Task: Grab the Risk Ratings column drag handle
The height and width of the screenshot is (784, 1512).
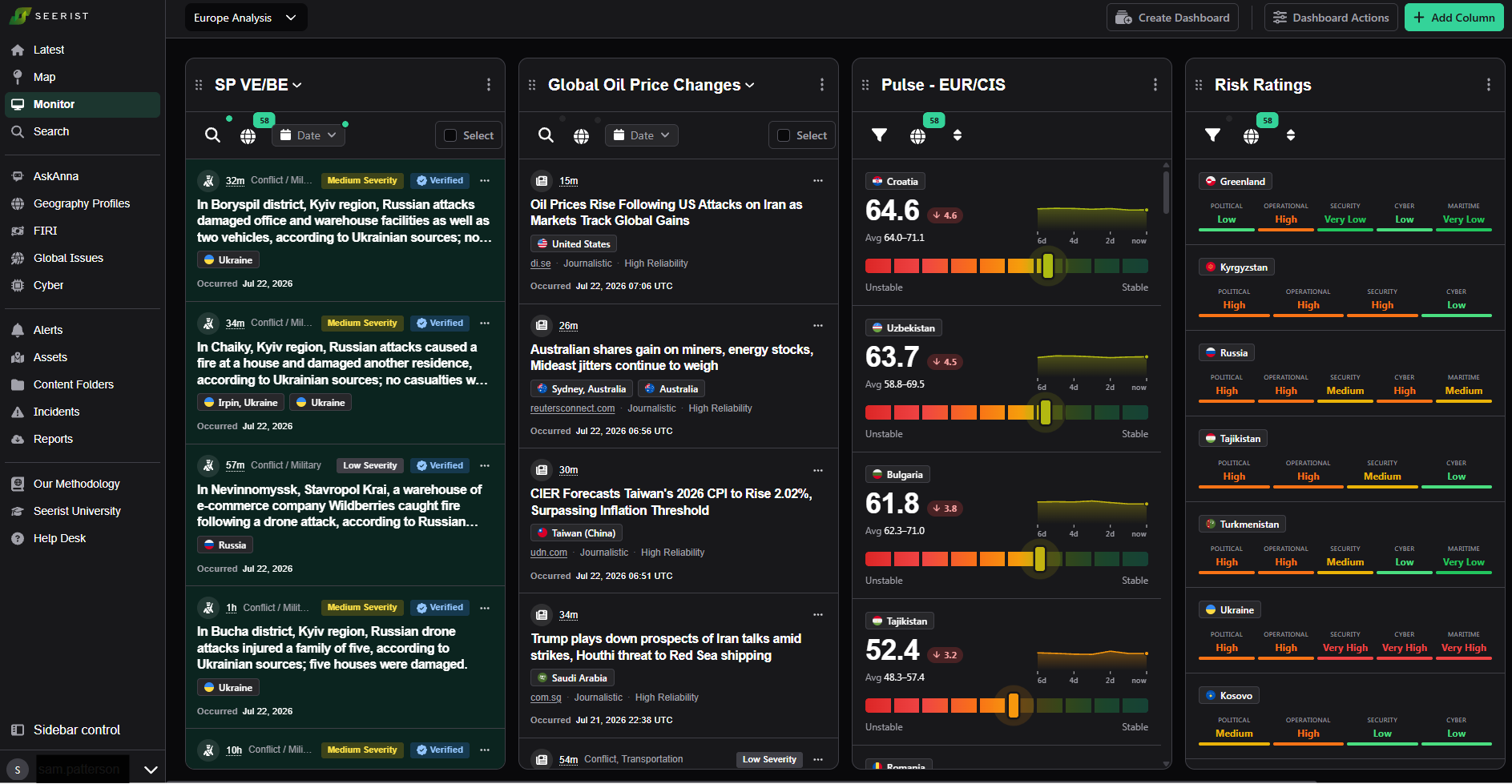Action: 1199,85
